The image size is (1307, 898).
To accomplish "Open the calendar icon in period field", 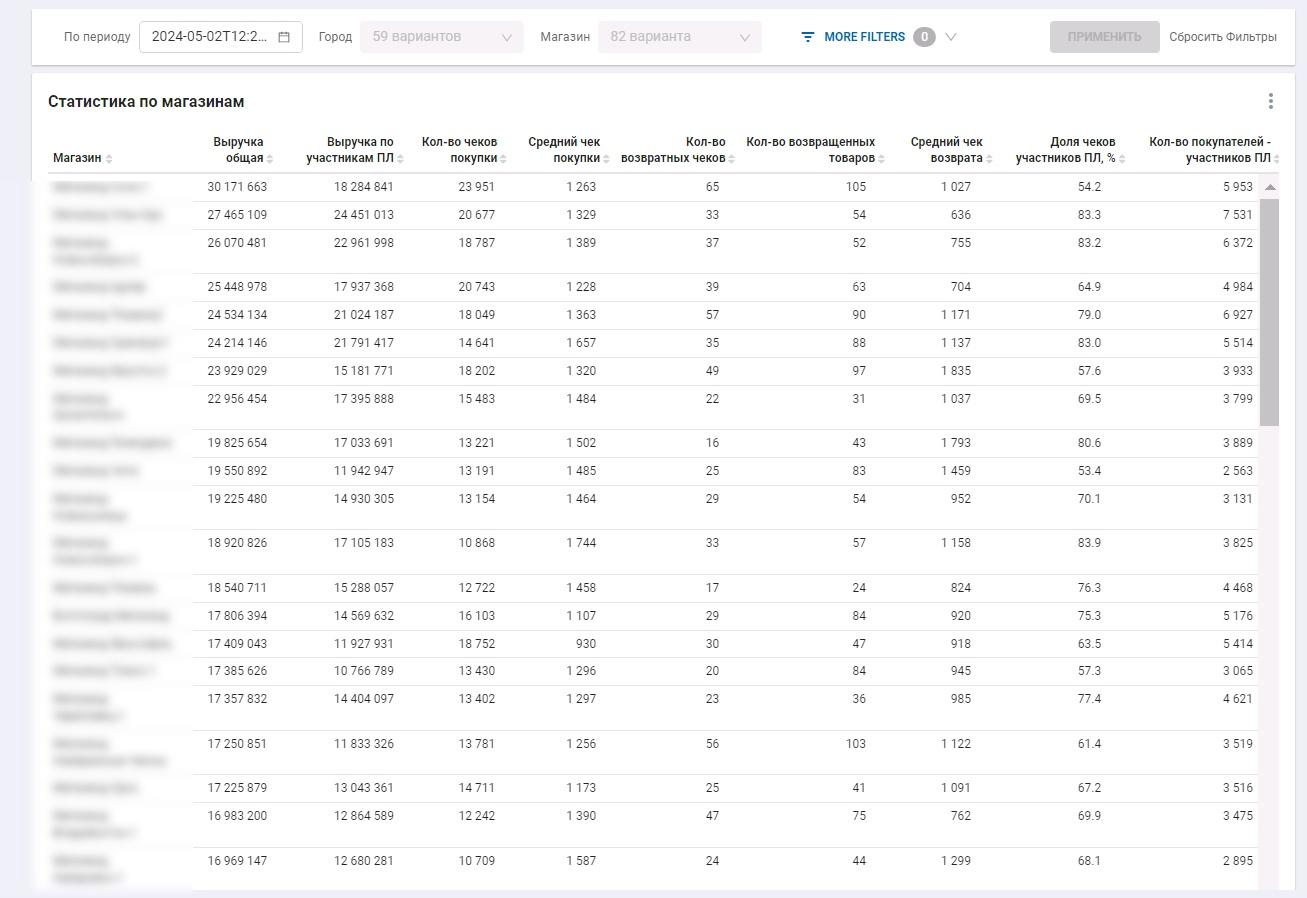I will pos(284,37).
